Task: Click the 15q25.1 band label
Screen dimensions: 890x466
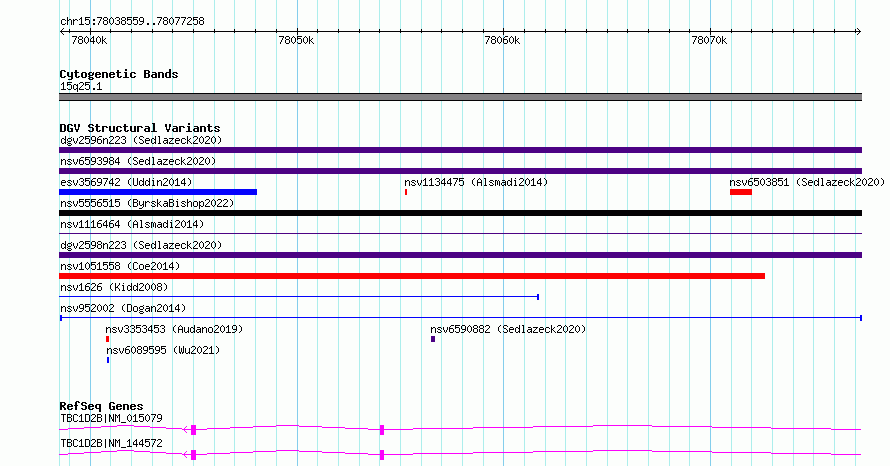Action: click(81, 86)
